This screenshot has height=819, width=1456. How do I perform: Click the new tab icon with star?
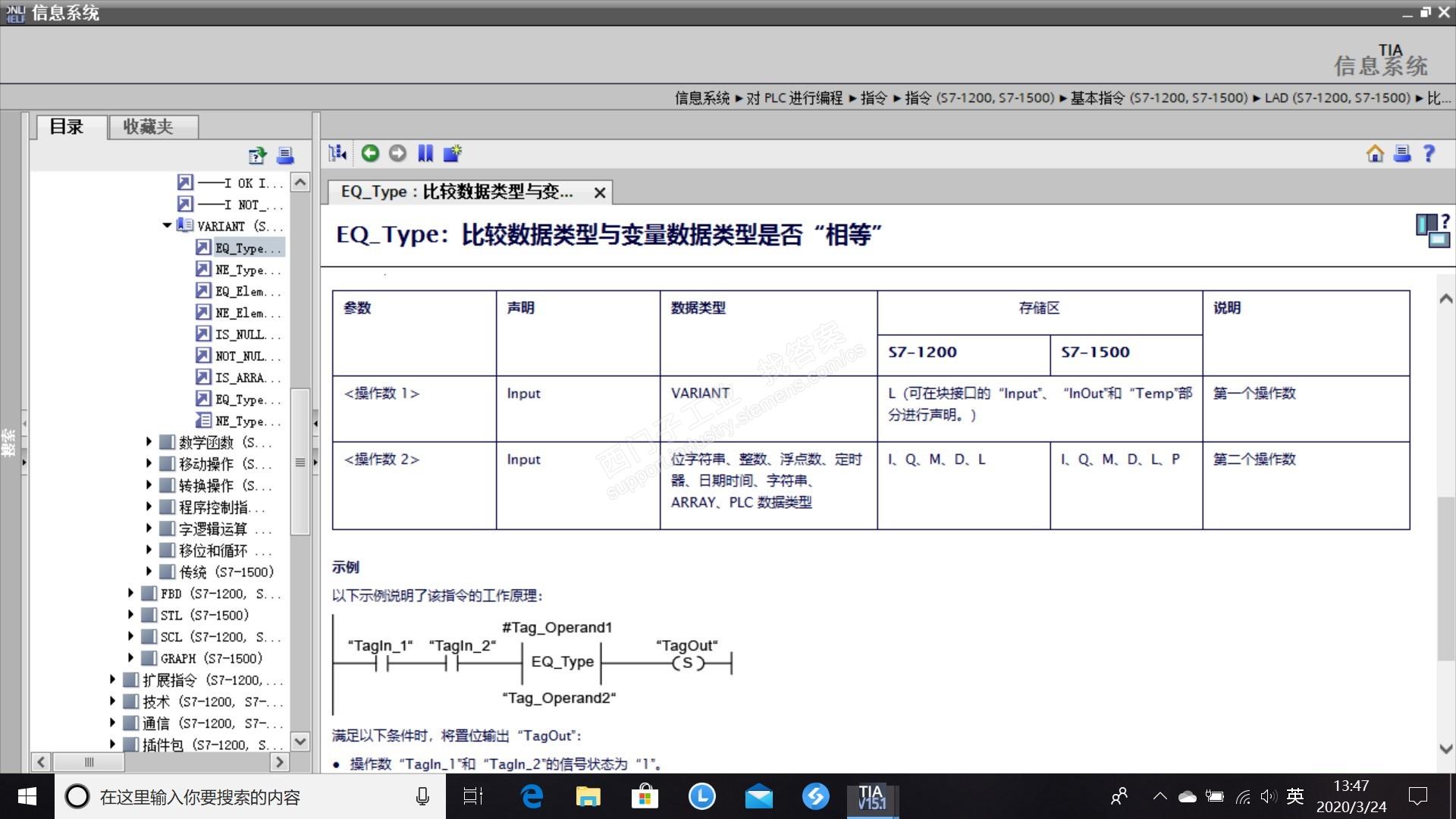tap(453, 154)
